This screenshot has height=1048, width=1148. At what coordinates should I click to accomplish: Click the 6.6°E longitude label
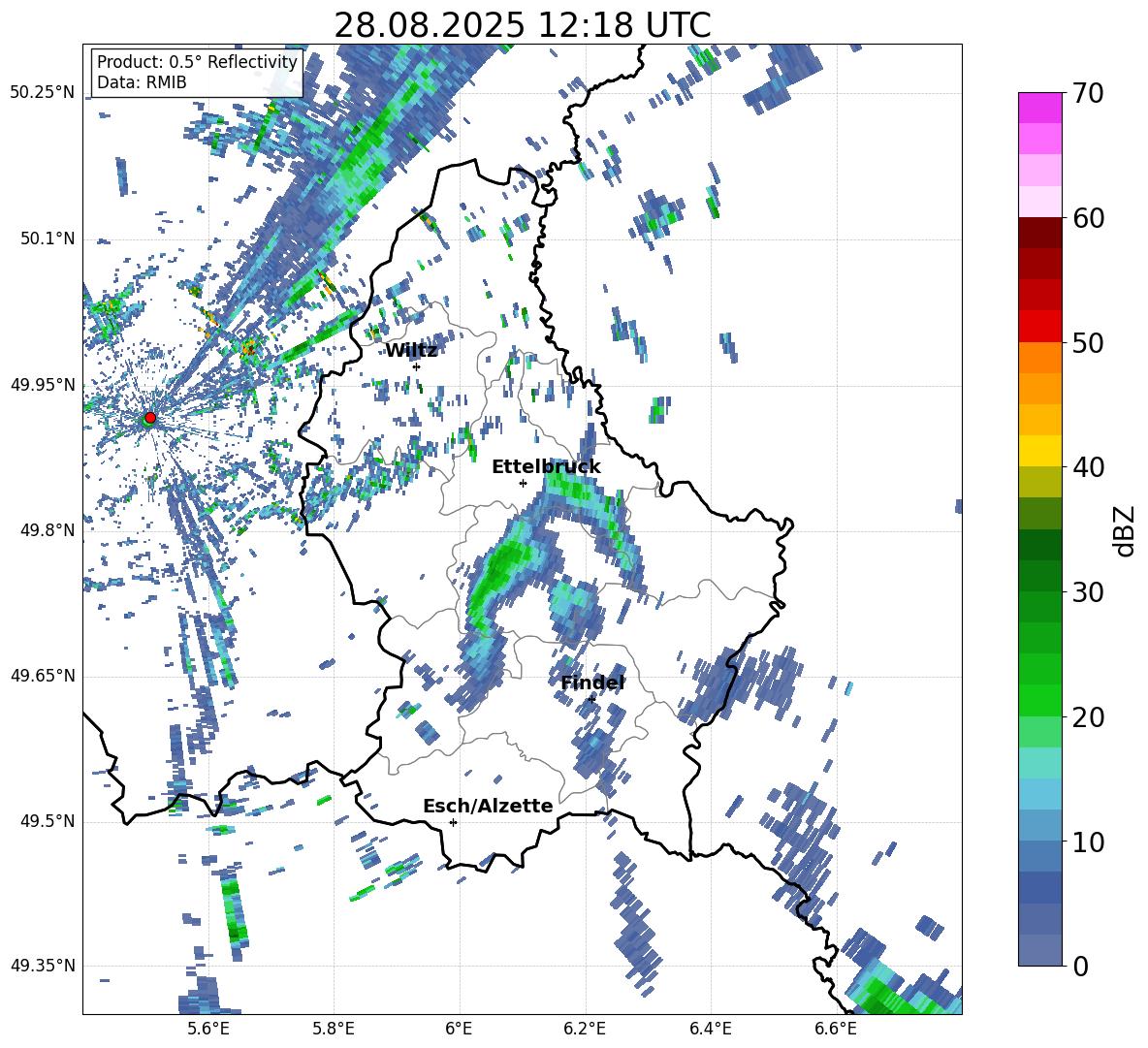[836, 1029]
